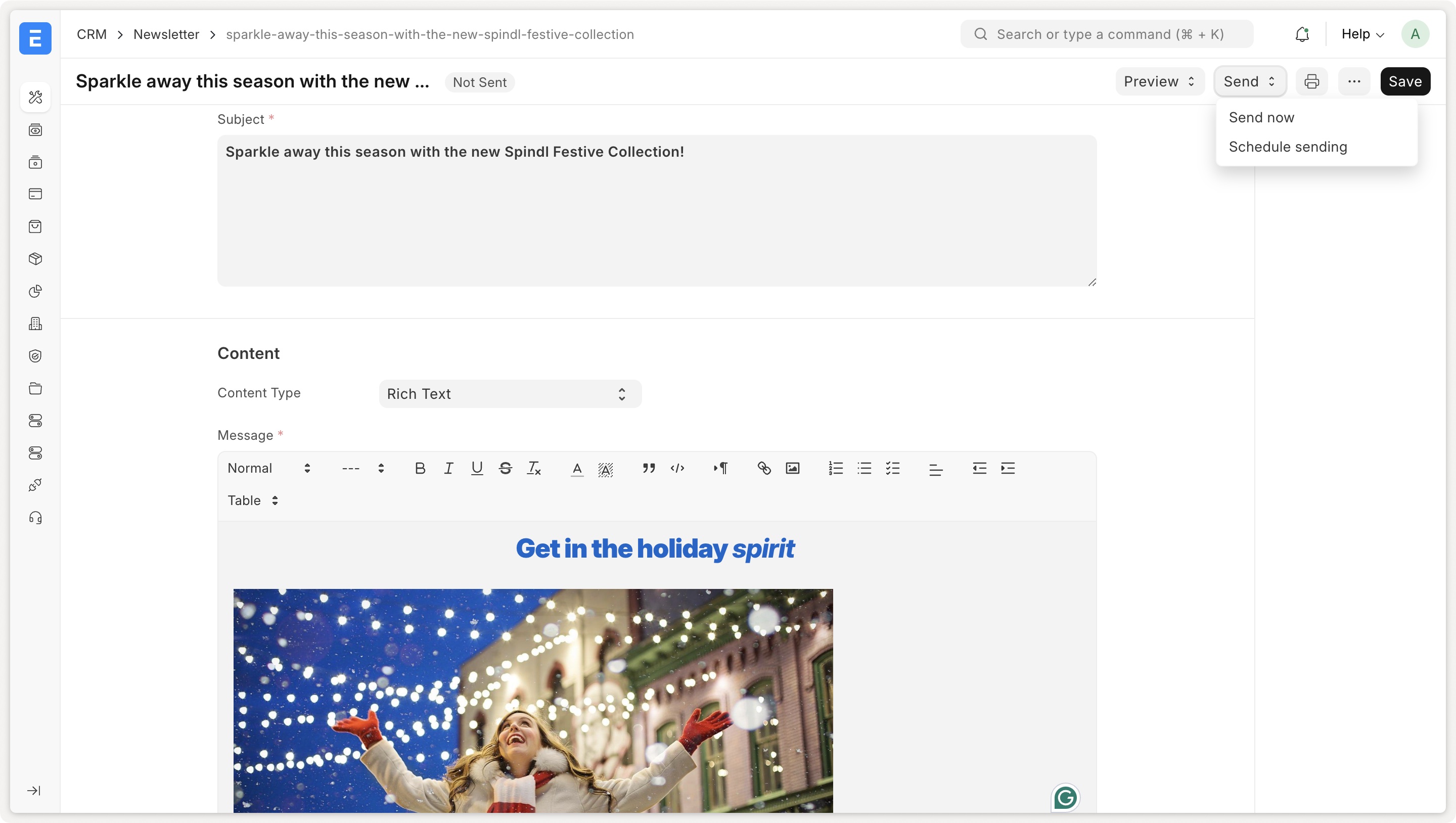The image size is (1456, 823).
Task: Open the folder sidebar icon
Action: [35, 388]
